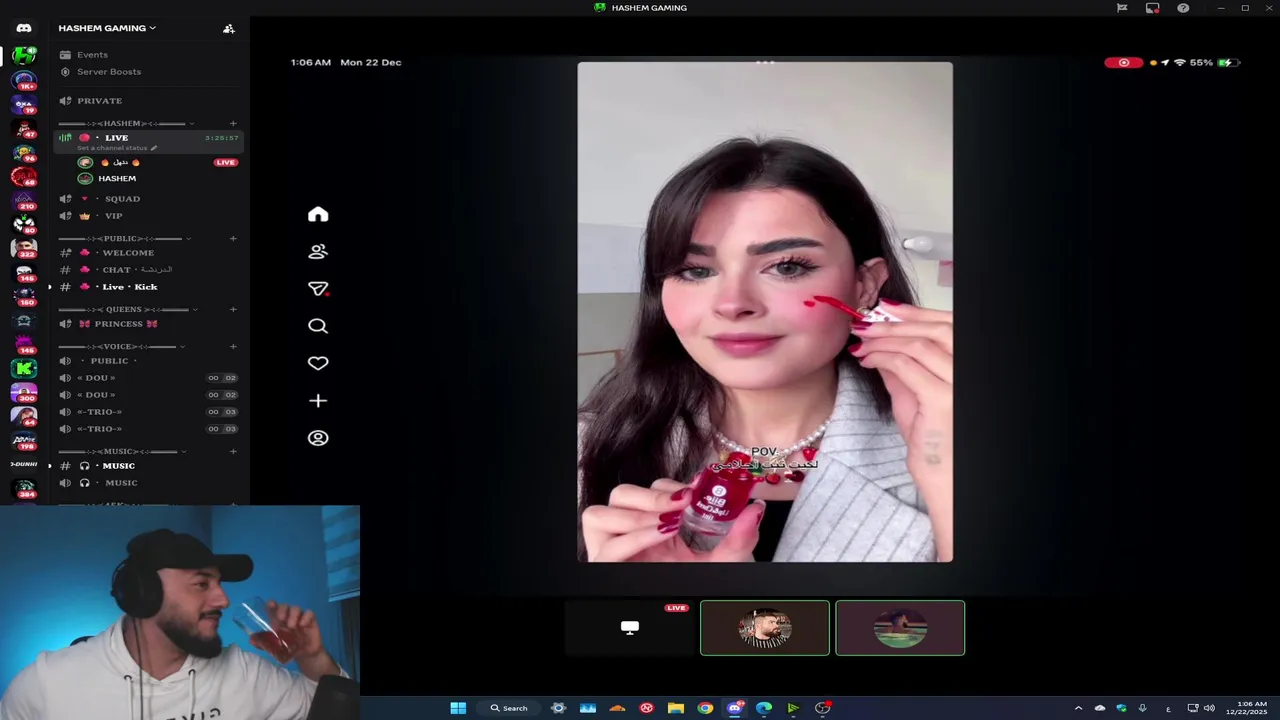
Task: Add a channel to HASHEM category
Action: pyautogui.click(x=233, y=124)
